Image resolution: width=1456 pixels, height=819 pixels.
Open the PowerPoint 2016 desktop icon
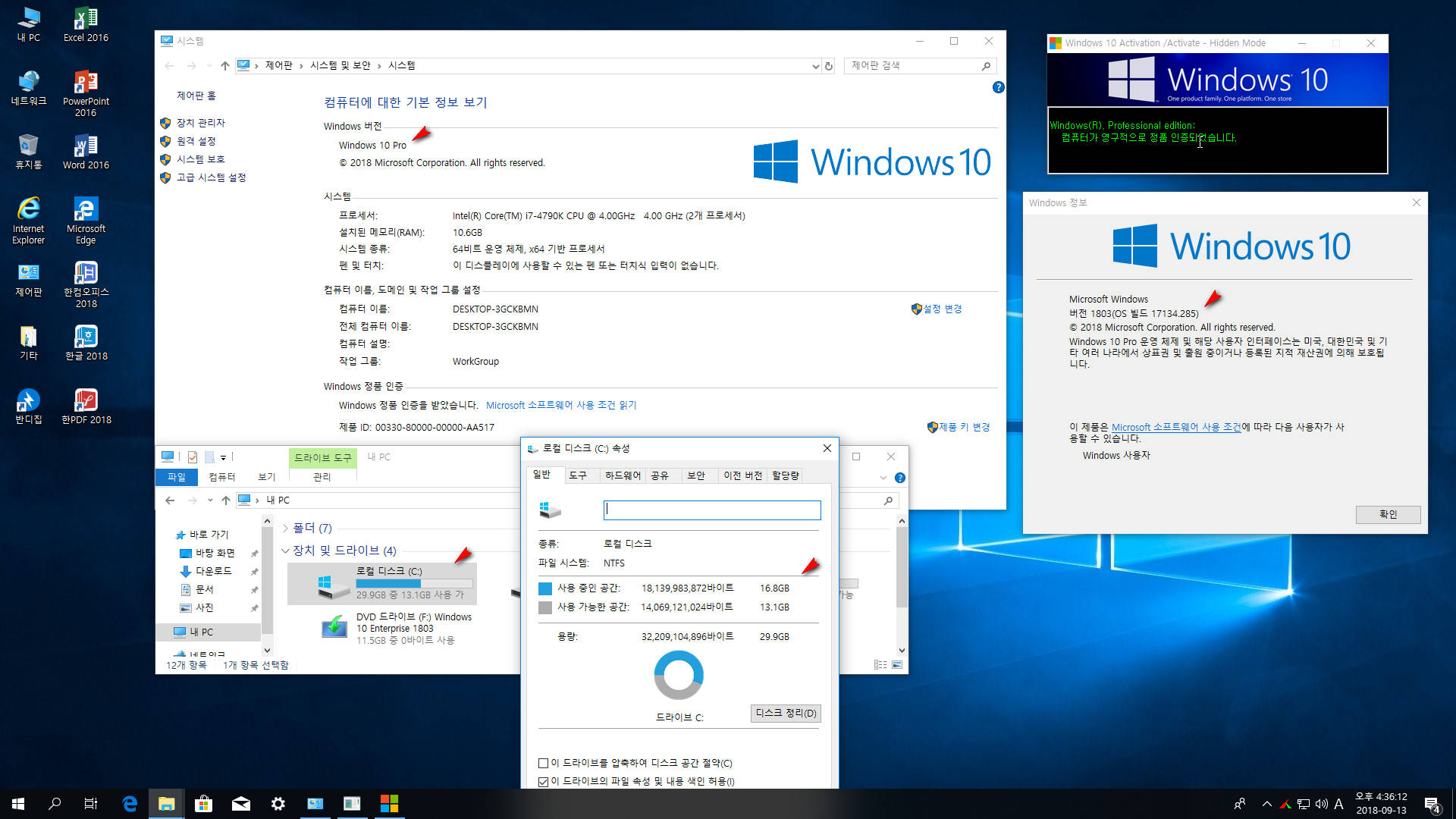pyautogui.click(x=86, y=93)
